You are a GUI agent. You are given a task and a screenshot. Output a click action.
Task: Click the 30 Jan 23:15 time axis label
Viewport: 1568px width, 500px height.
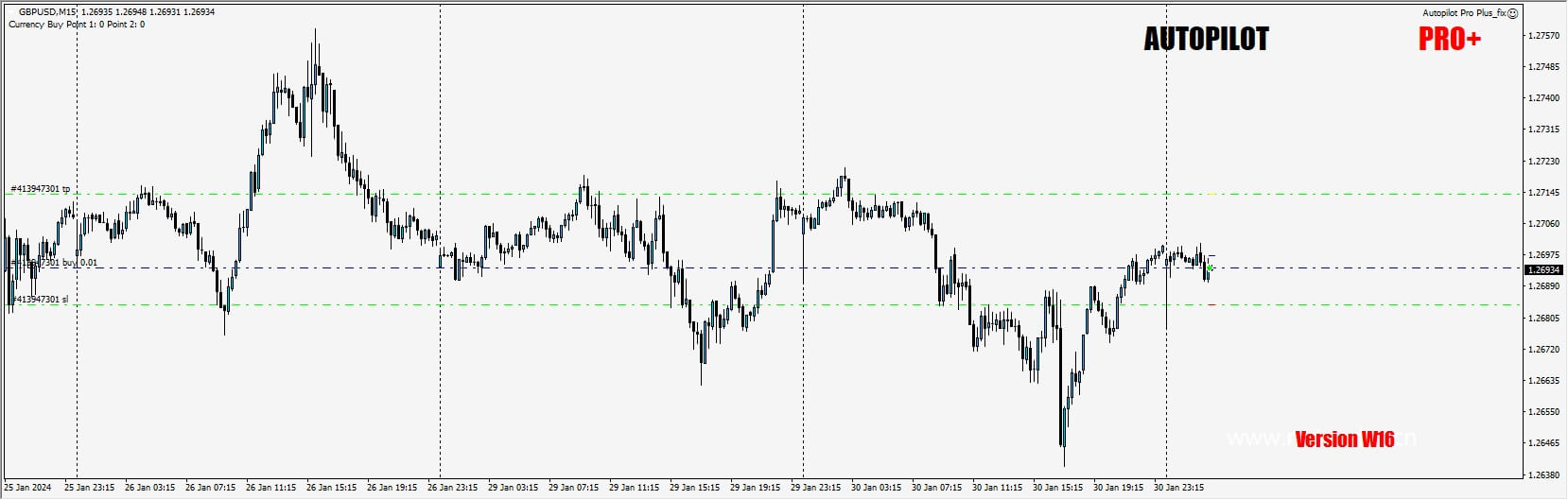click(x=1178, y=489)
